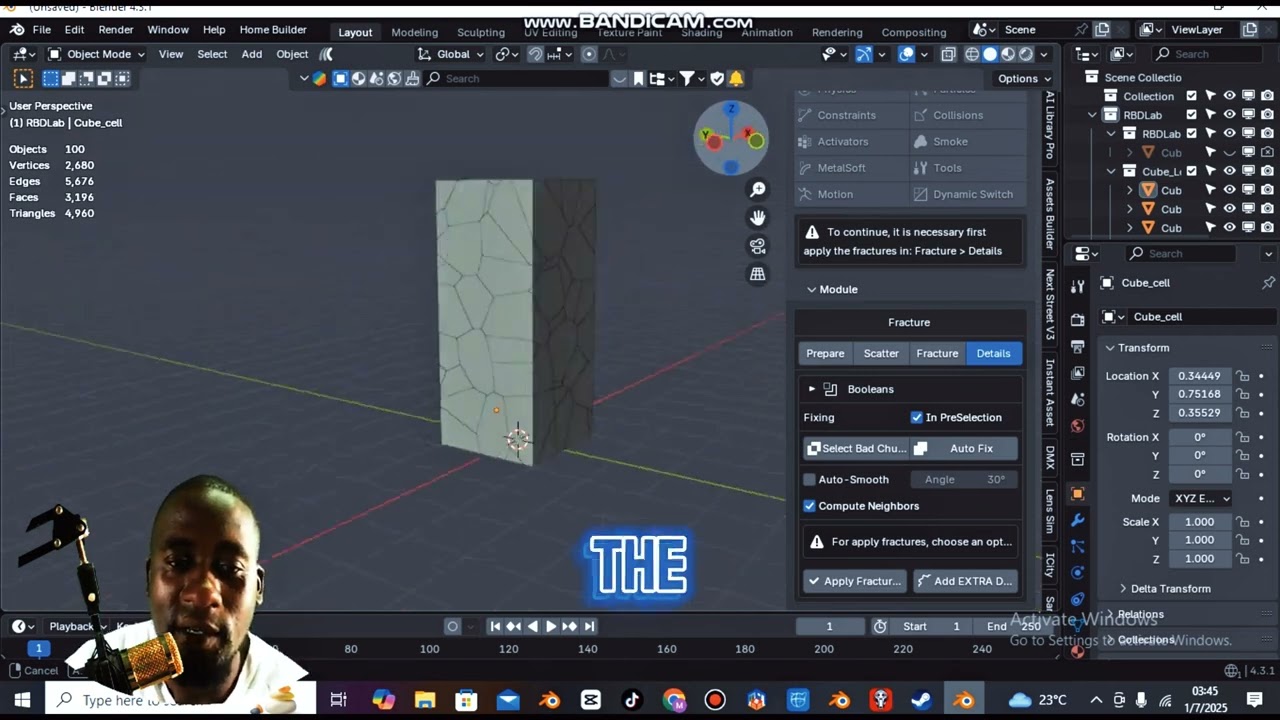Screen dimensions: 1280x720
Task: Click the Auto-Smooth Angle field
Action: tap(964, 479)
